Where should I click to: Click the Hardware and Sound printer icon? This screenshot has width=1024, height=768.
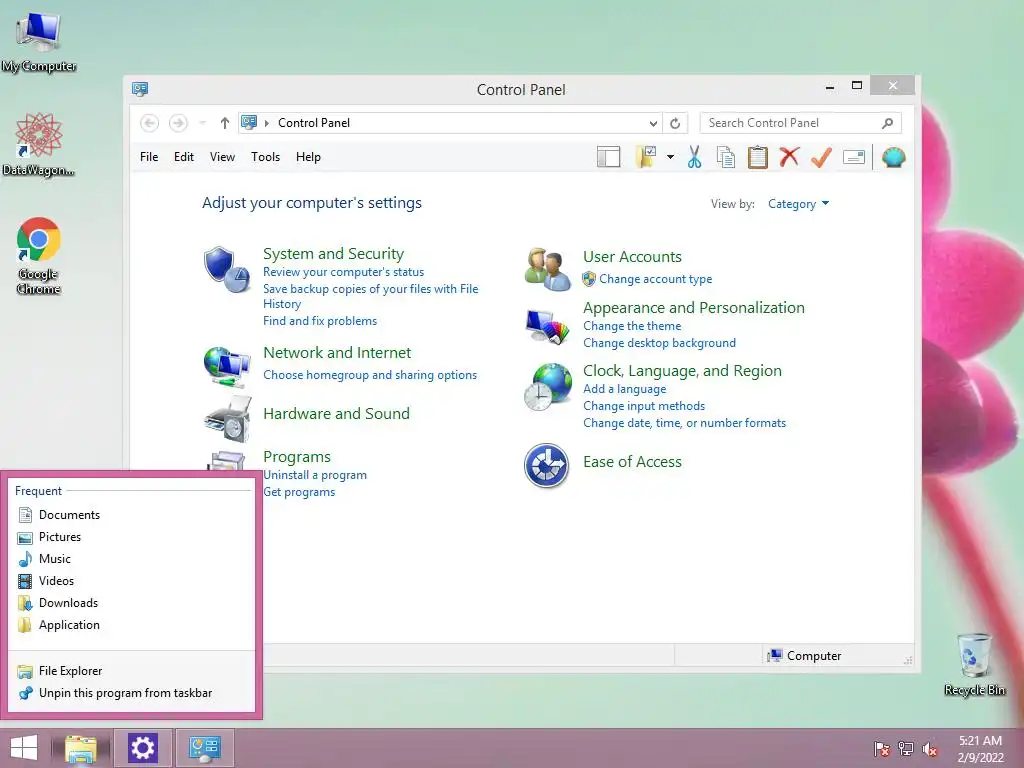tap(227, 419)
